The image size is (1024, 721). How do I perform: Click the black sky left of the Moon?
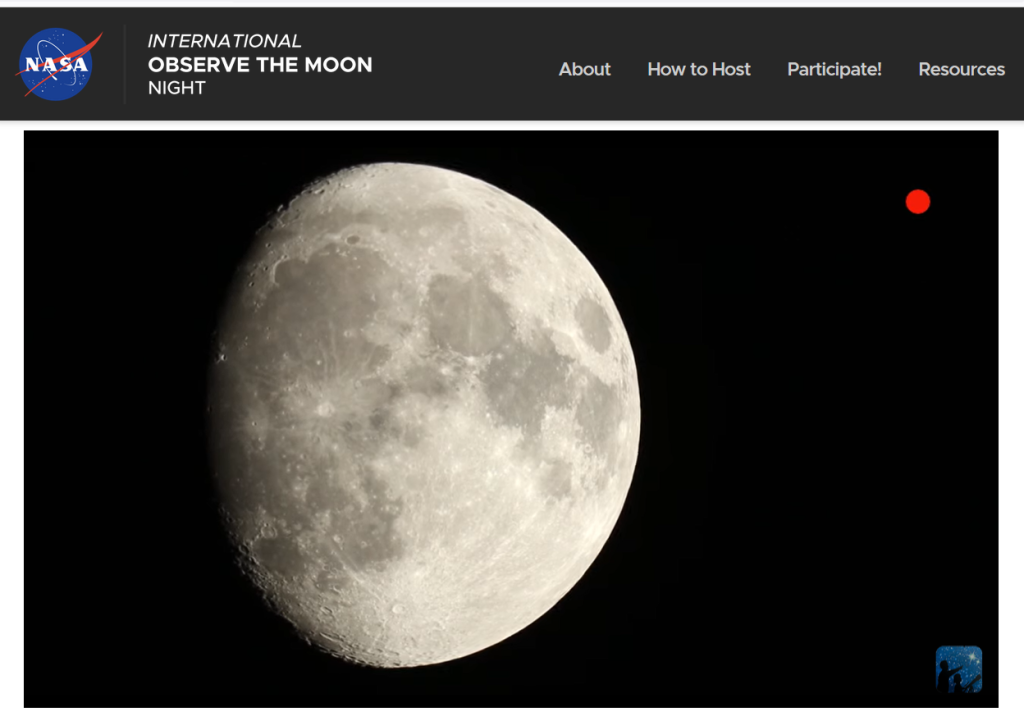point(110,420)
